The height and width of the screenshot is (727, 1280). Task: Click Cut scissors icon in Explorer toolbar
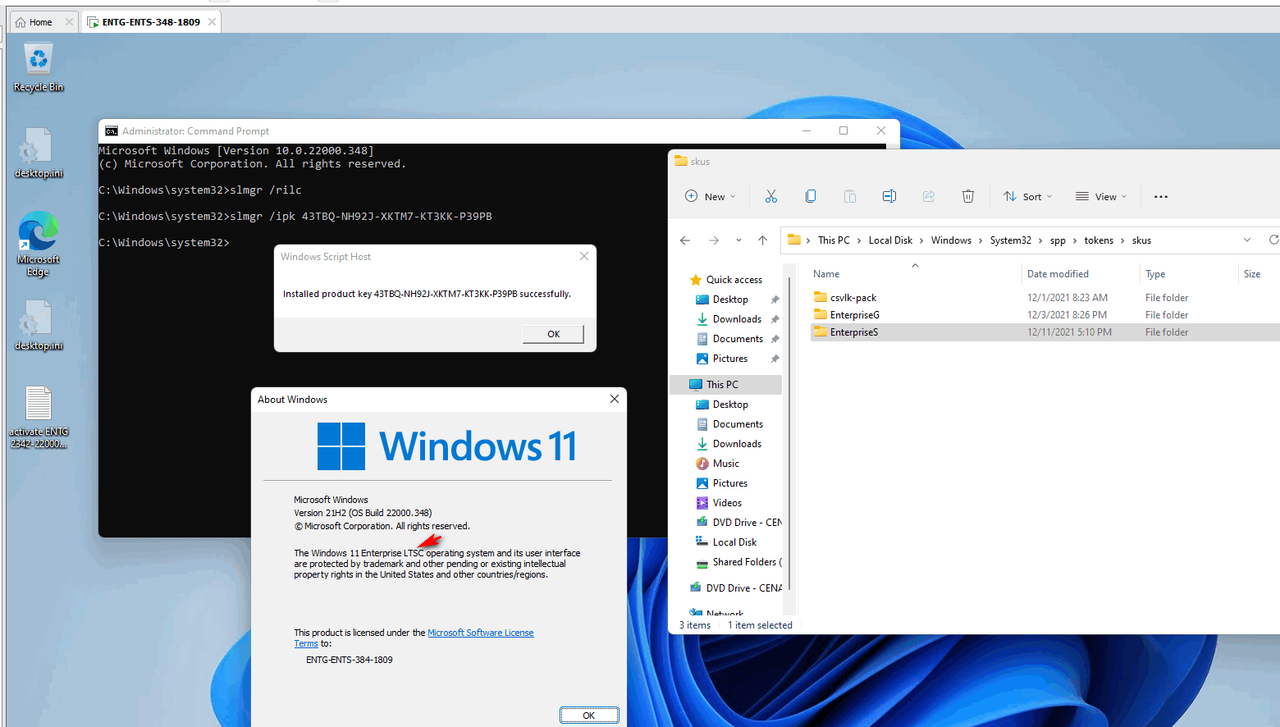point(771,197)
